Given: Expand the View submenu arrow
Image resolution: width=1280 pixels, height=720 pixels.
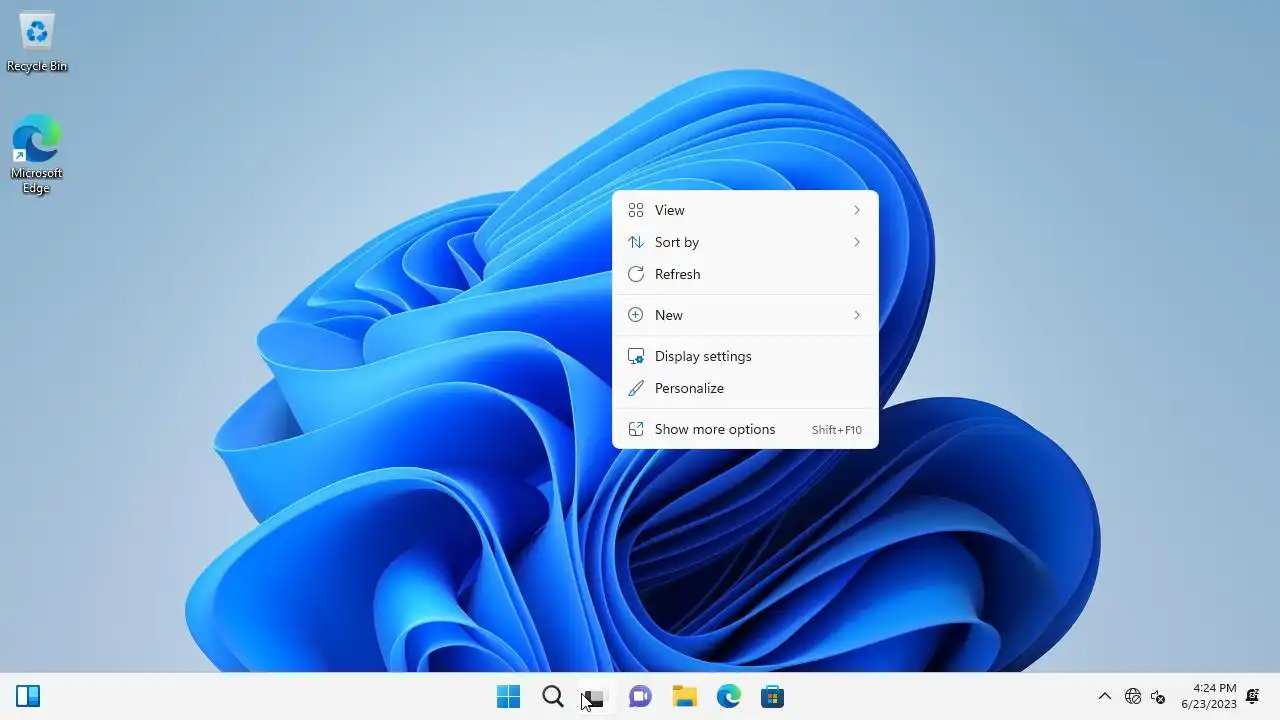Looking at the screenshot, I should pos(857,210).
